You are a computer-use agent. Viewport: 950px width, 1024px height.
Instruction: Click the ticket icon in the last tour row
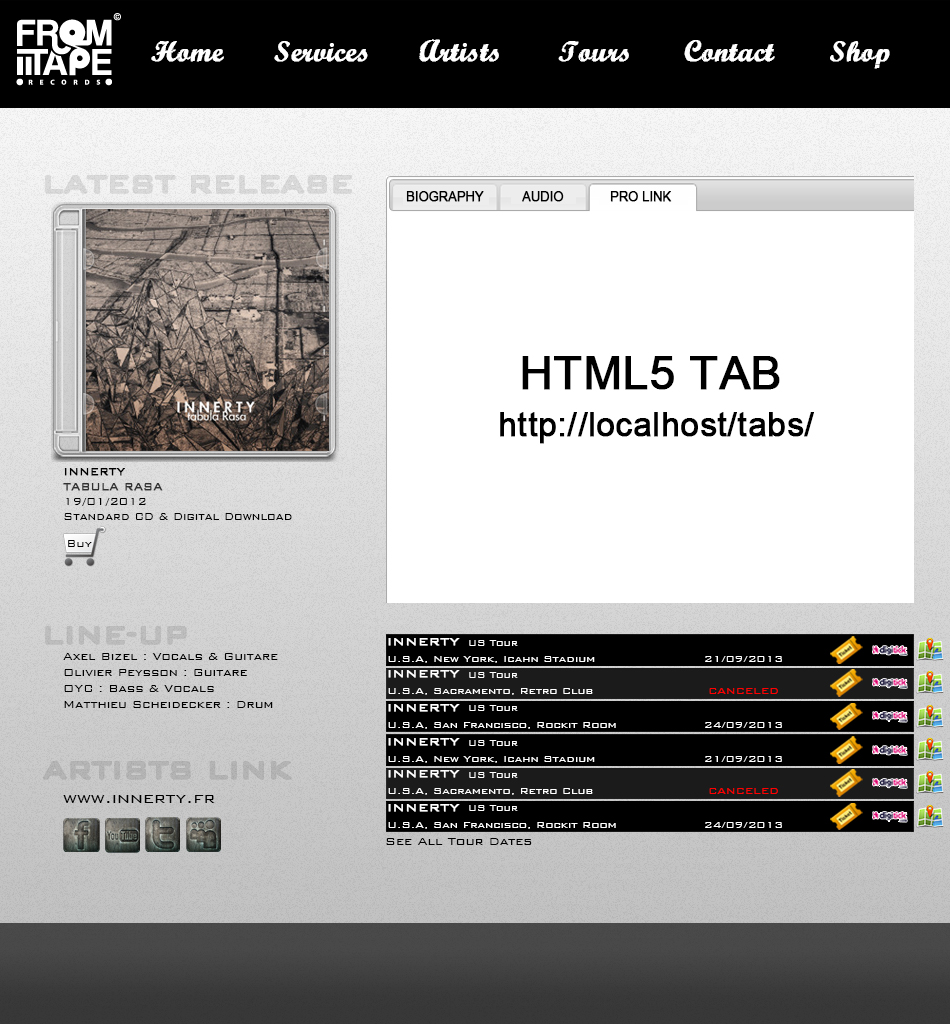(x=846, y=816)
